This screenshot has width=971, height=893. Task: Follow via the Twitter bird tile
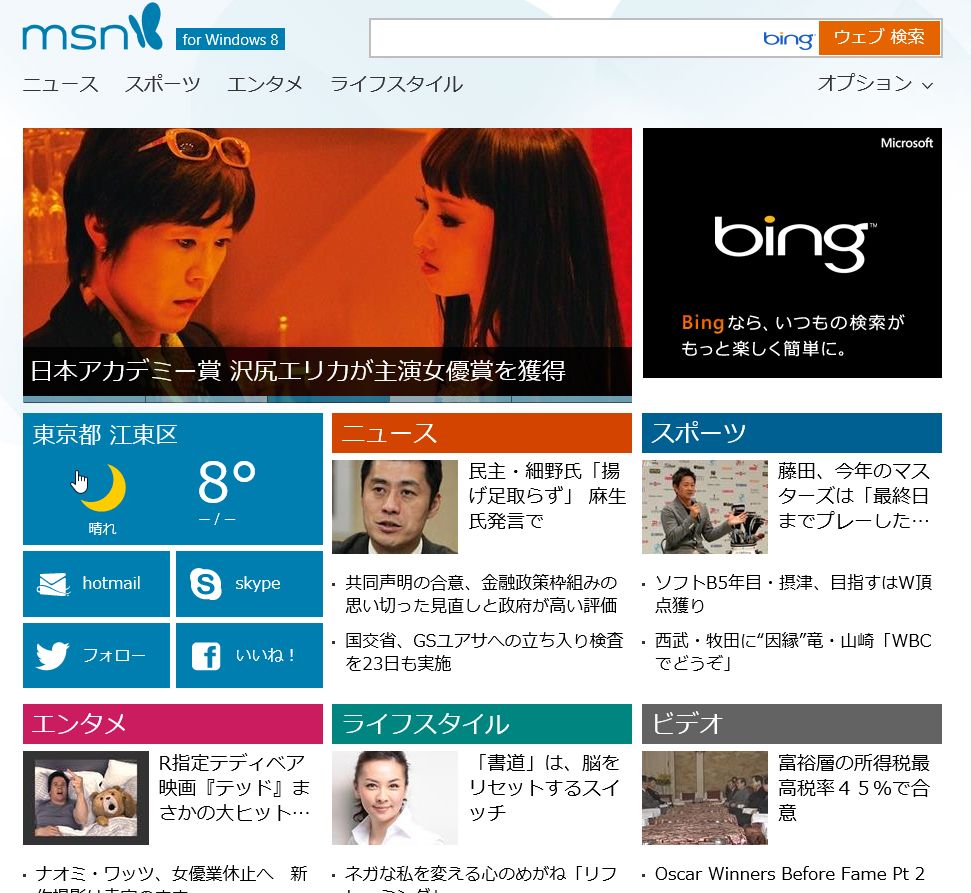(96, 655)
